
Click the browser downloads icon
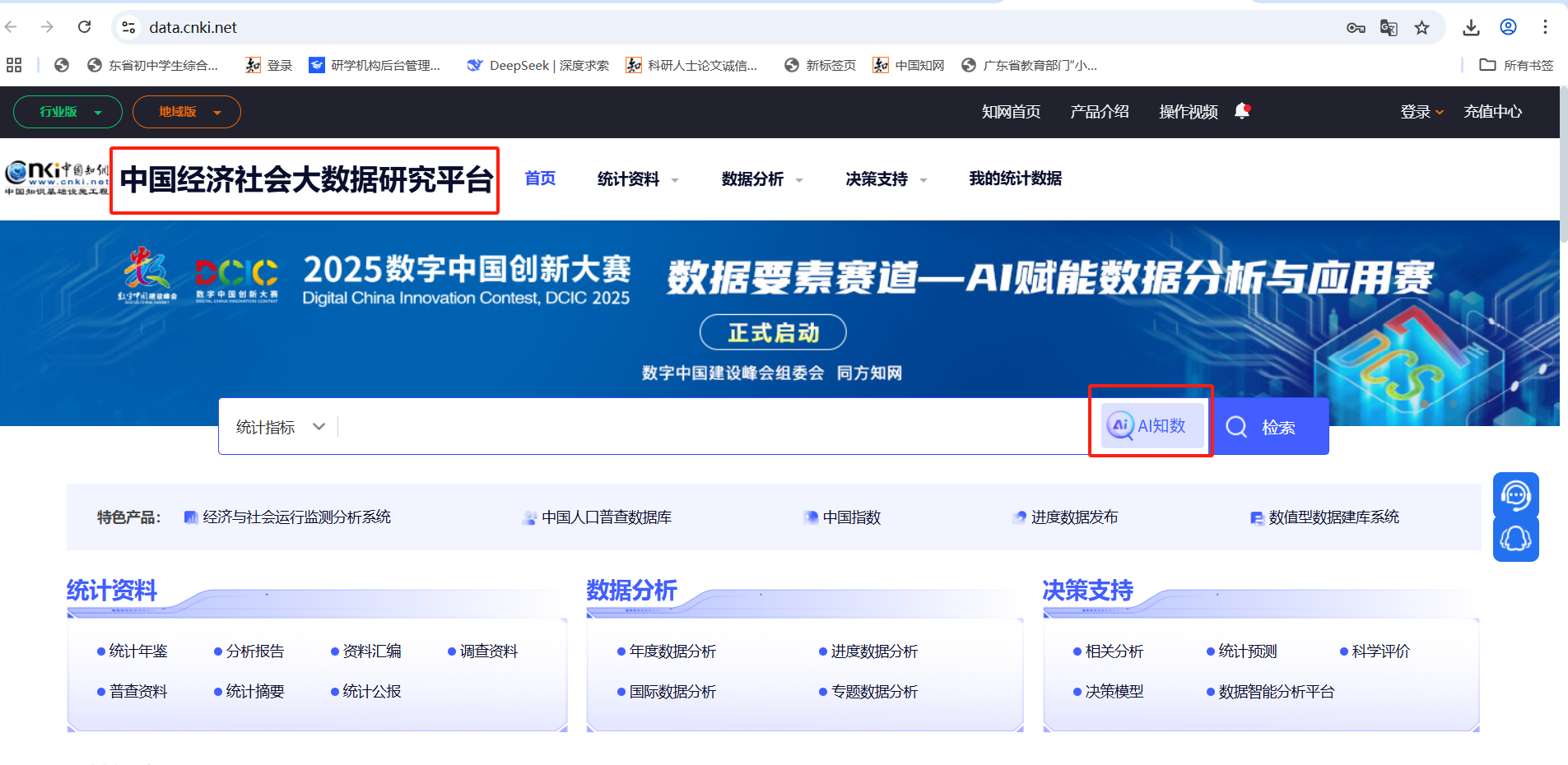click(x=1471, y=27)
